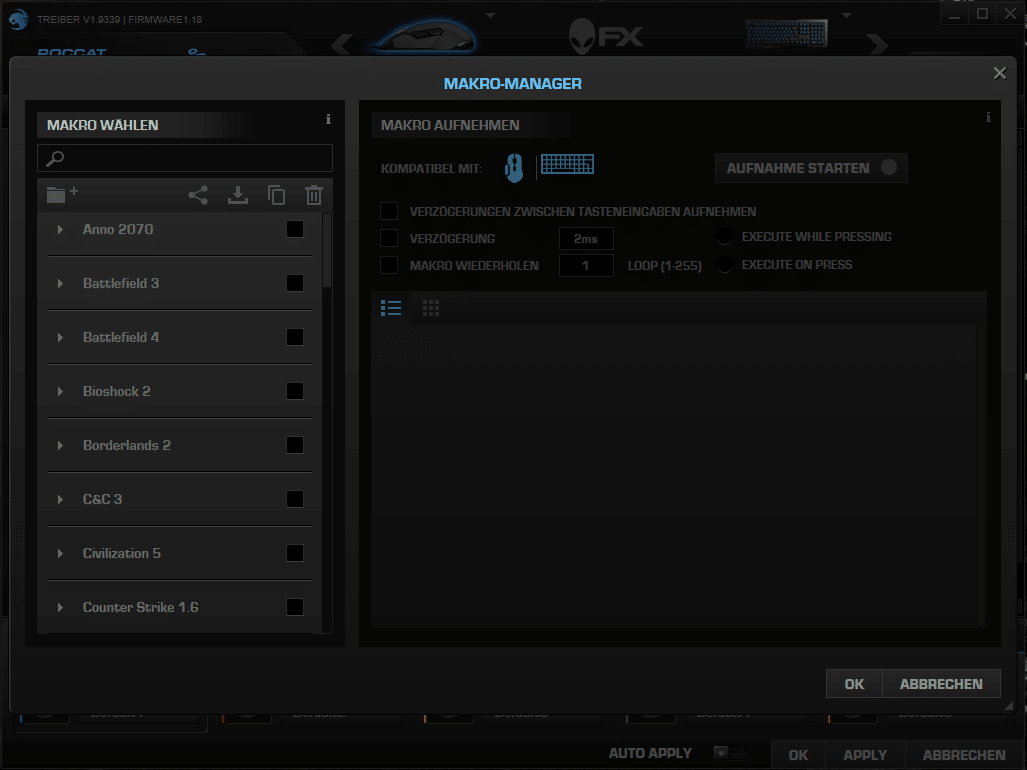Screen dimensions: 1027x770
Task: Click the new folder icon in macro list
Action: [61, 195]
